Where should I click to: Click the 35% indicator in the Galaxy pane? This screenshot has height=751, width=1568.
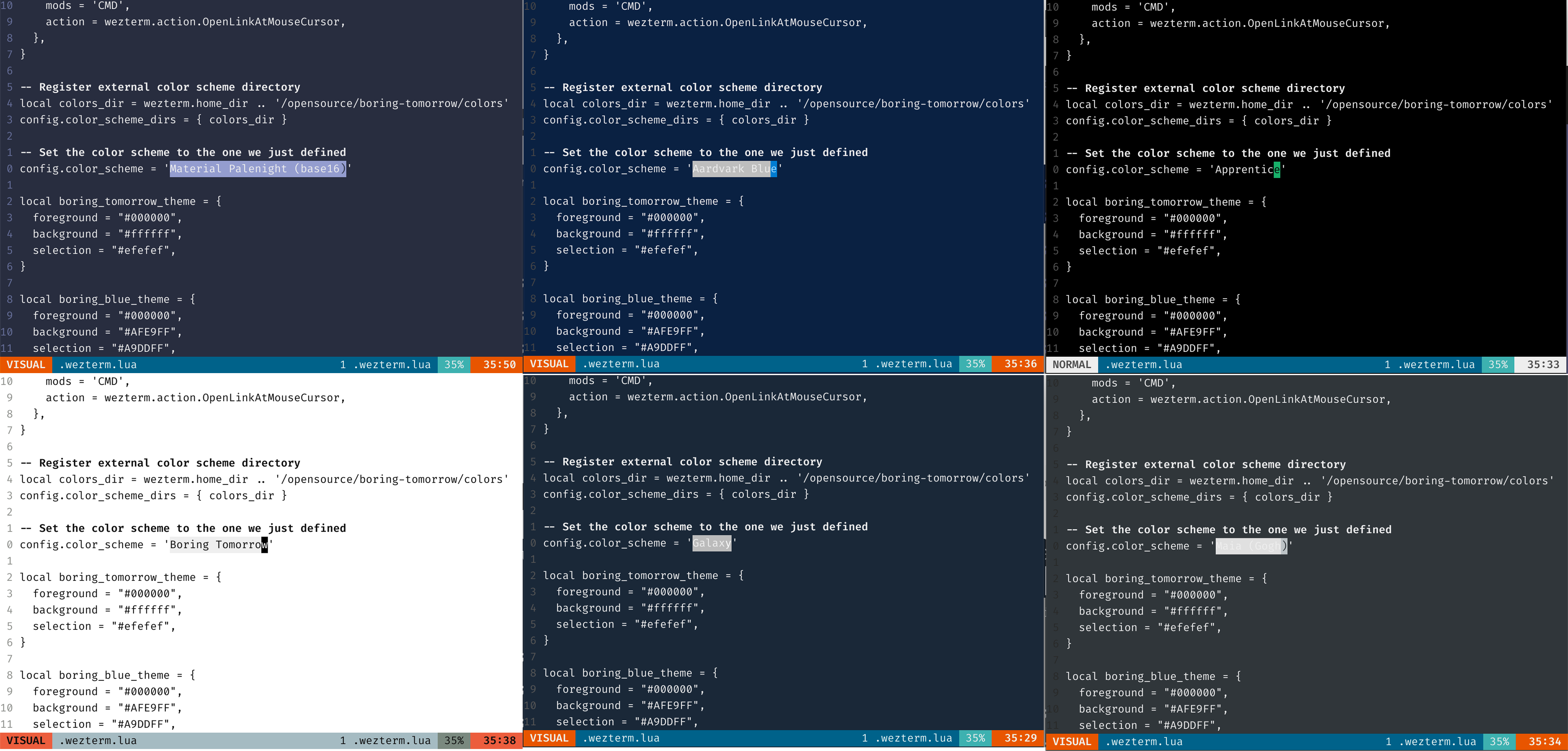(x=975, y=738)
